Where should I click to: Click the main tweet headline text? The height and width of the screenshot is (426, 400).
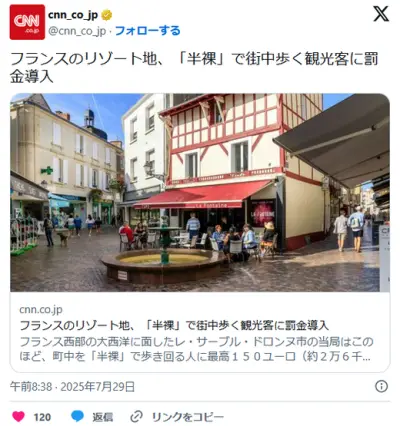click(x=194, y=68)
